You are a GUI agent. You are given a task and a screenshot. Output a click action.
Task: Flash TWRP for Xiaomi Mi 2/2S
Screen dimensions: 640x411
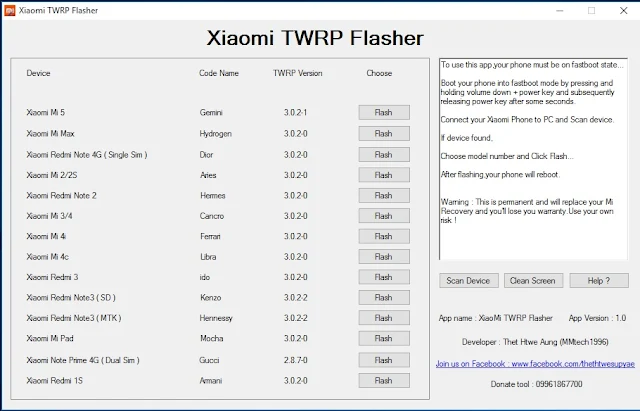(384, 176)
